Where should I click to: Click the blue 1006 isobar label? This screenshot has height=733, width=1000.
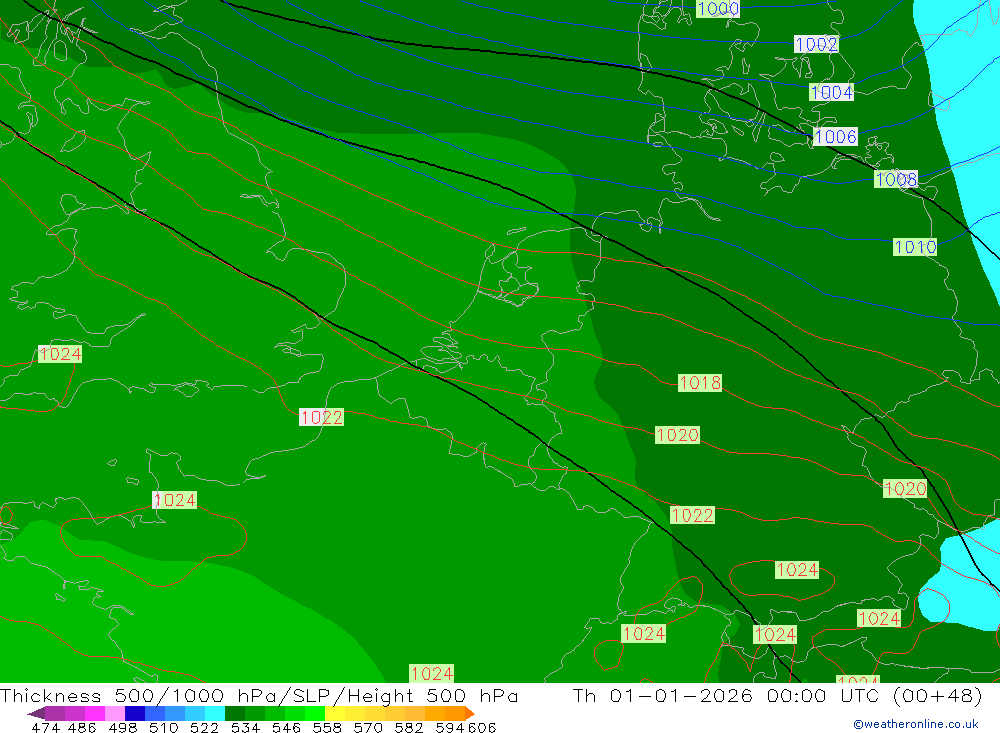pos(835,137)
